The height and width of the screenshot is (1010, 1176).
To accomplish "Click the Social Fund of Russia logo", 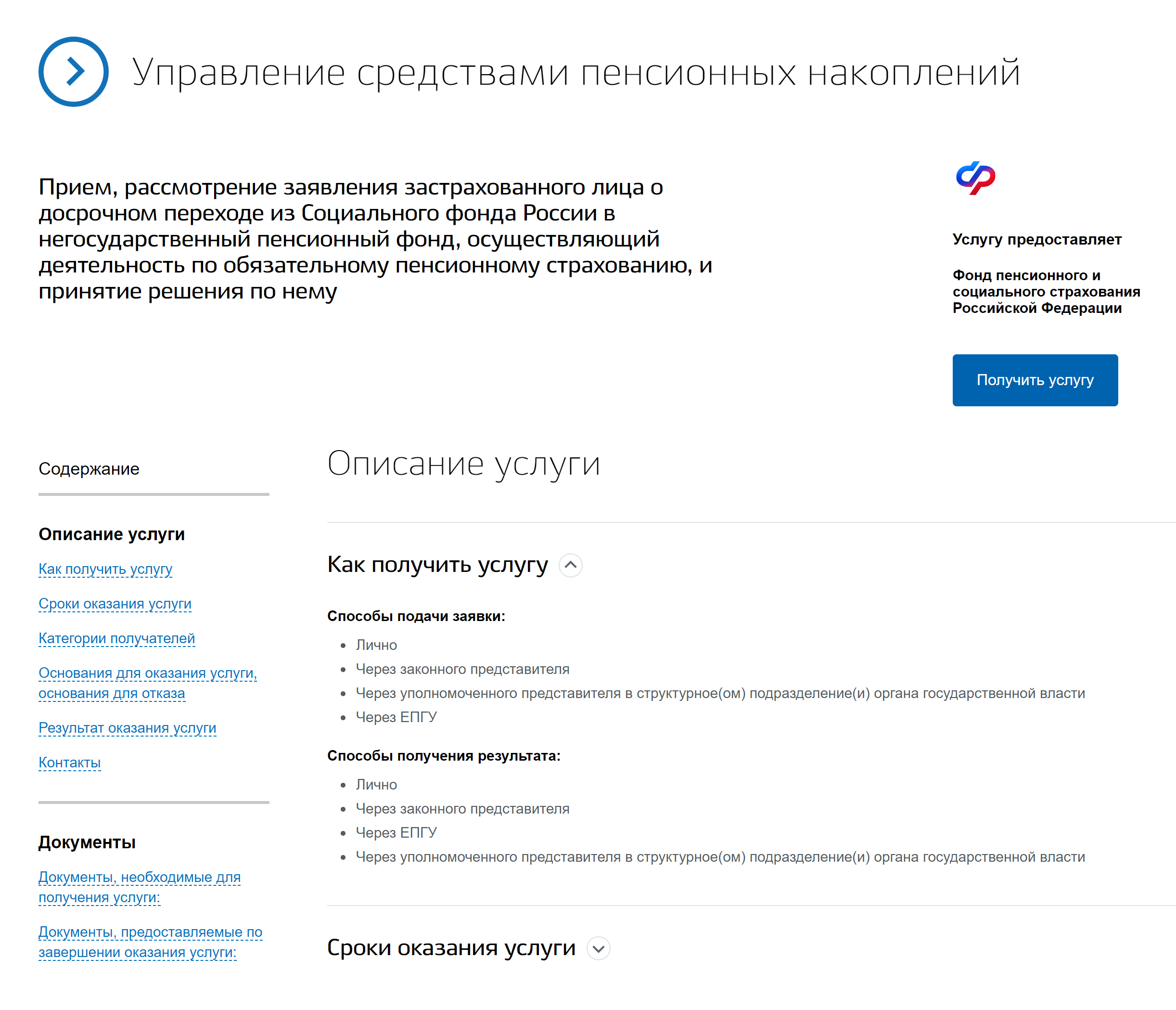I will pos(976,178).
